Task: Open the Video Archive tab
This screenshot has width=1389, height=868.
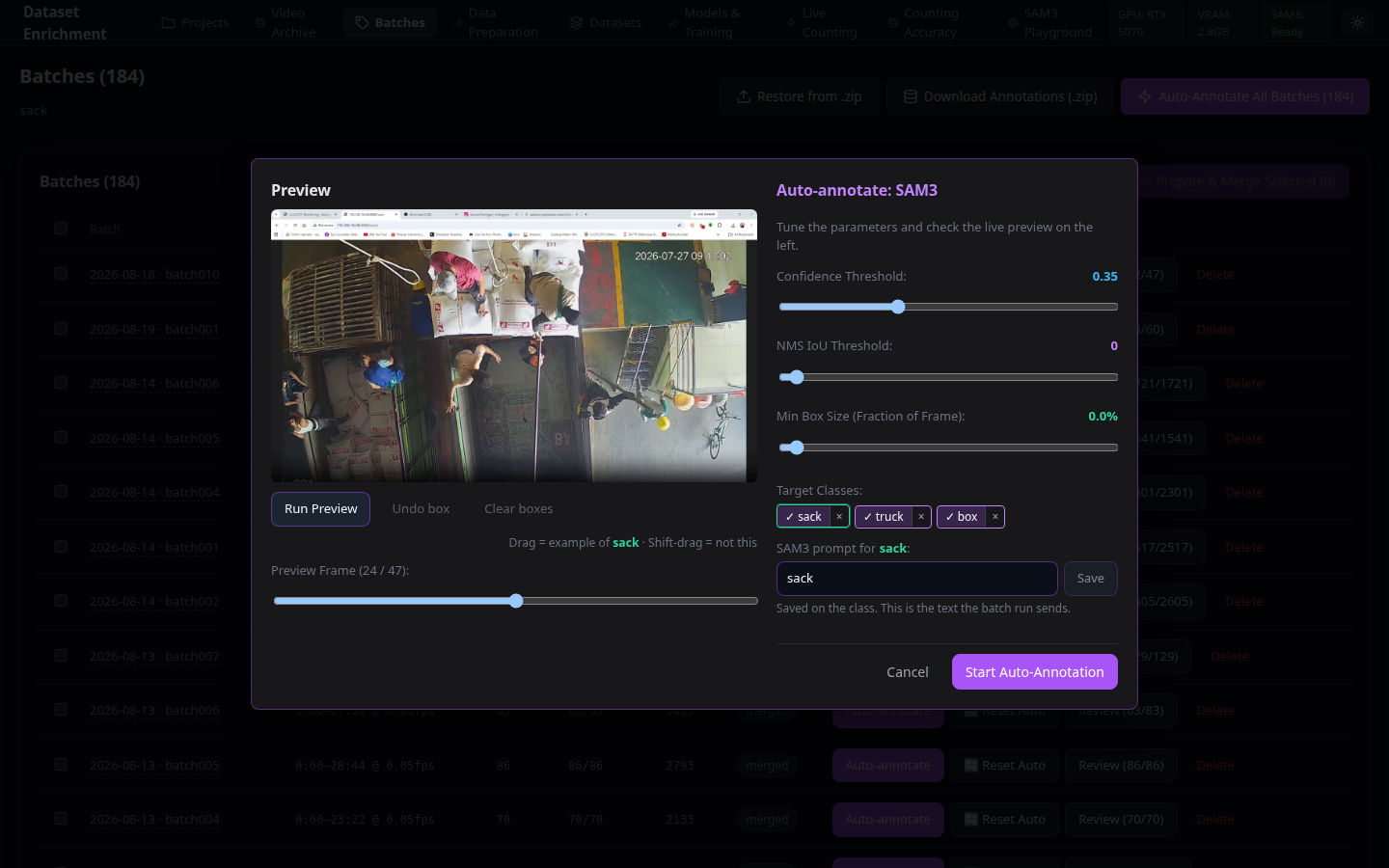Action: (x=286, y=22)
